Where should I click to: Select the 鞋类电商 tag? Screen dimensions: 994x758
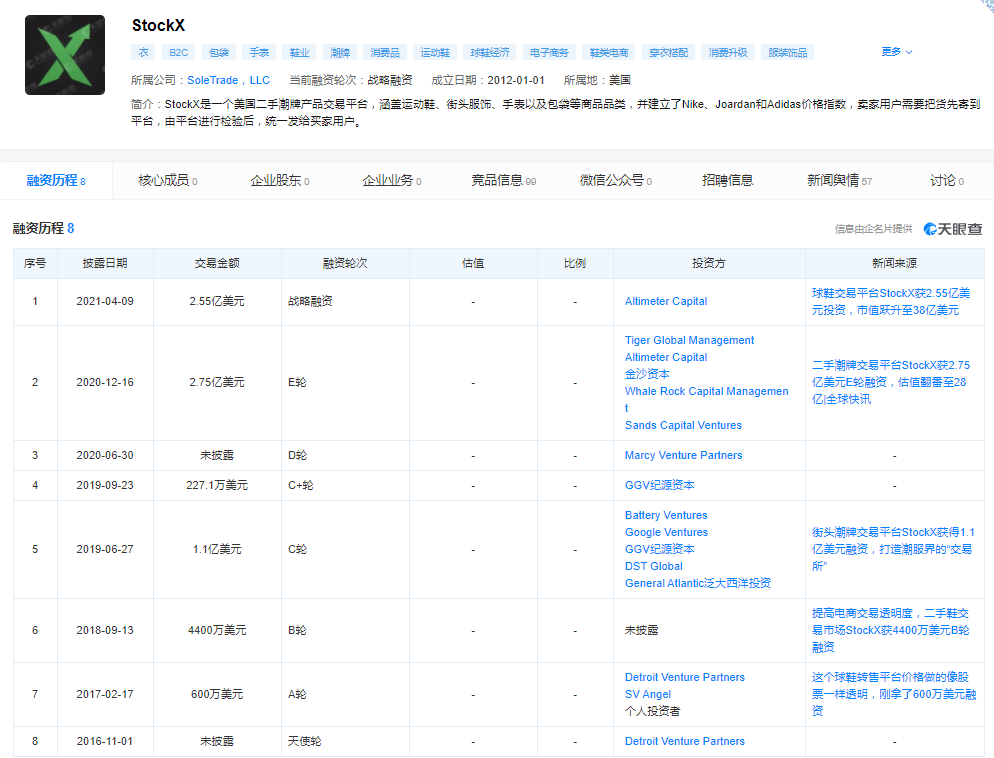tap(609, 53)
